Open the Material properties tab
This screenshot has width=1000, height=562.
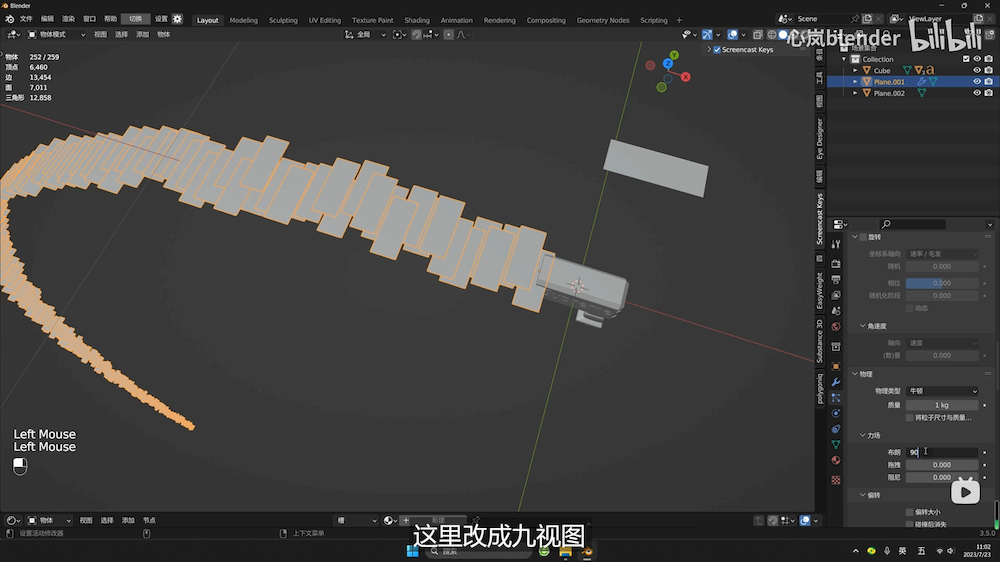(835, 460)
